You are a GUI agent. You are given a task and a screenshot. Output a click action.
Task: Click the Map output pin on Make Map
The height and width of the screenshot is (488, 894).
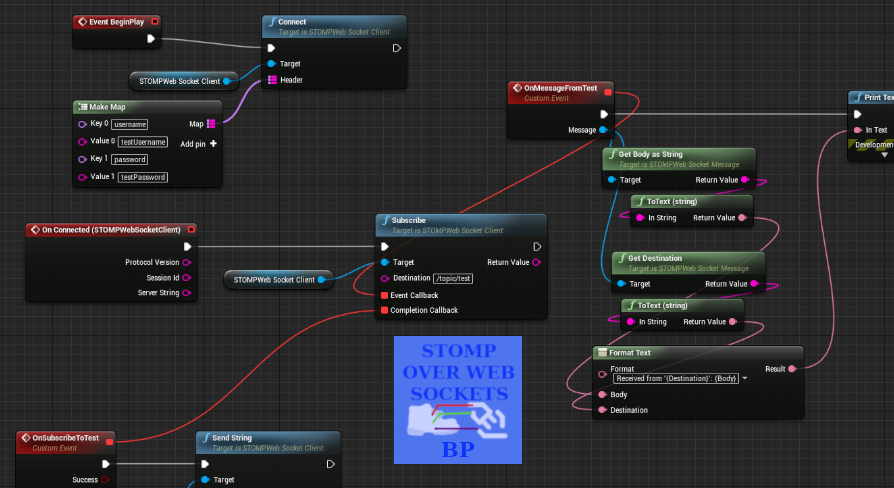click(x=211, y=124)
